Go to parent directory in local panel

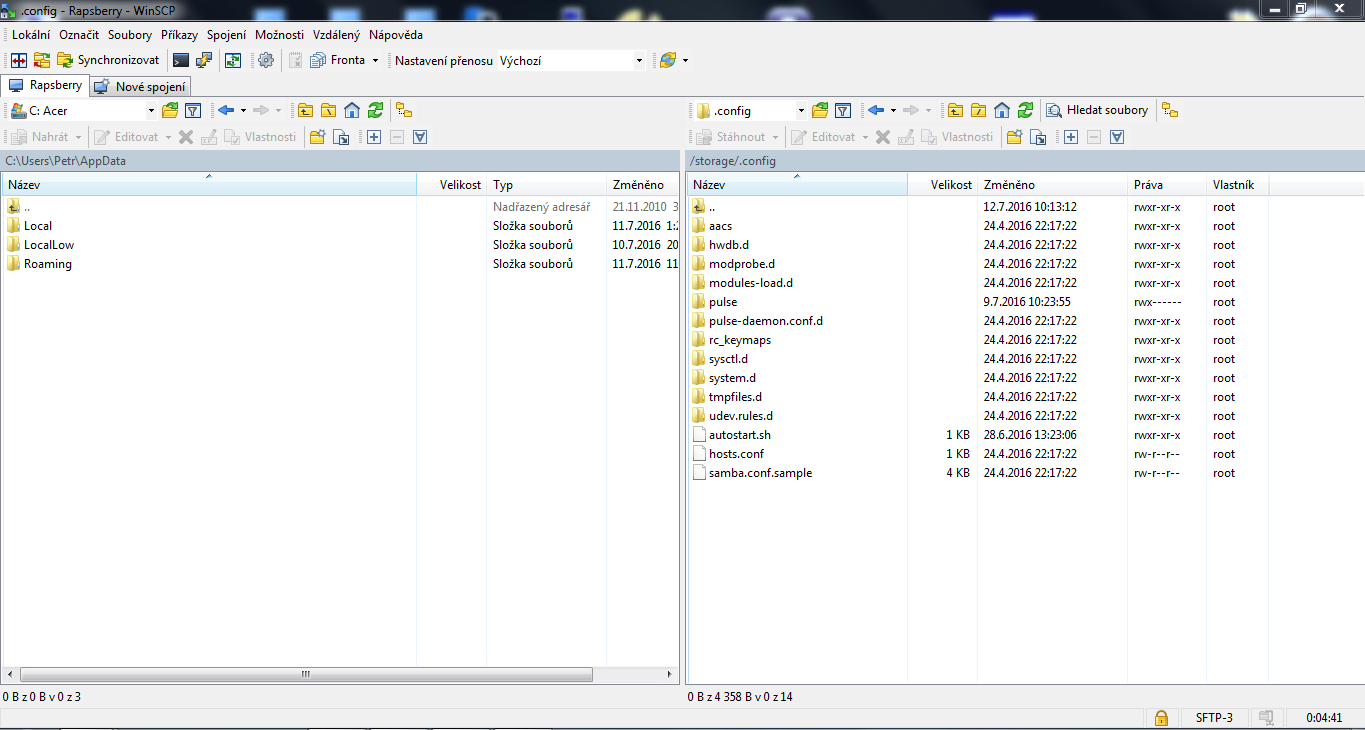pos(304,110)
